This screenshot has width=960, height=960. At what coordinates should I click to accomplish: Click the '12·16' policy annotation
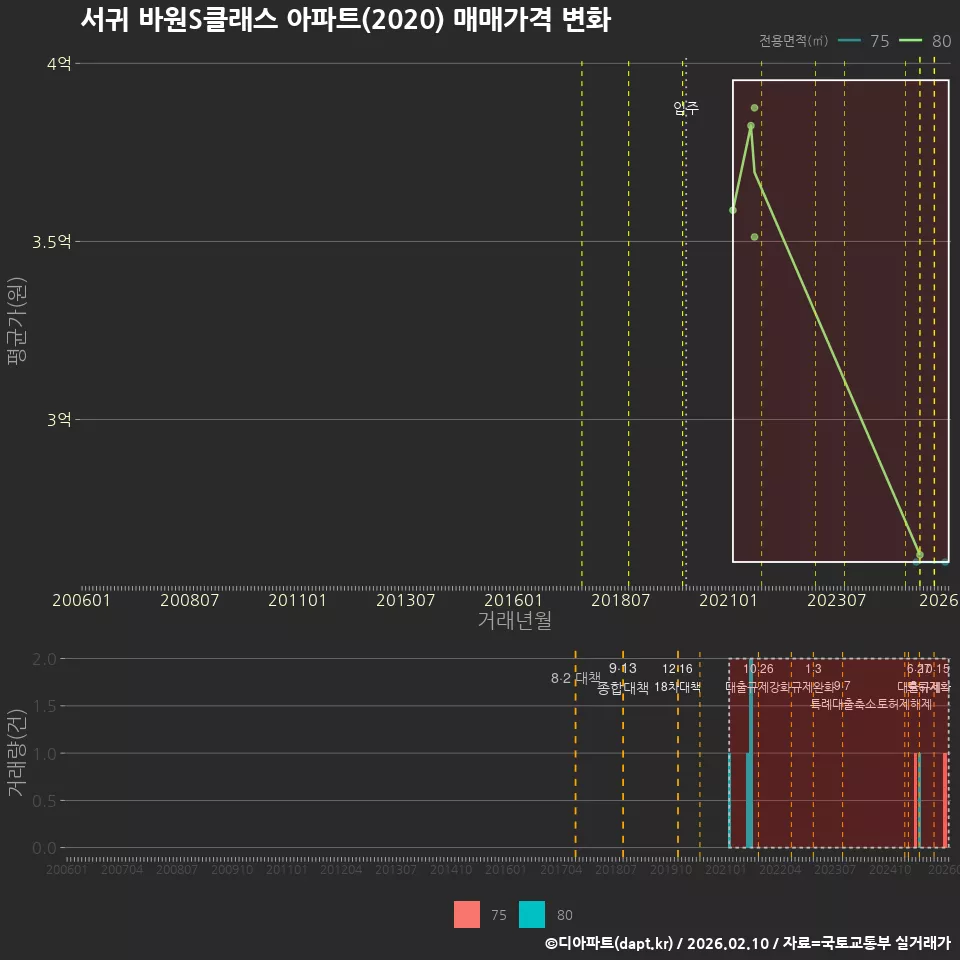[677, 669]
